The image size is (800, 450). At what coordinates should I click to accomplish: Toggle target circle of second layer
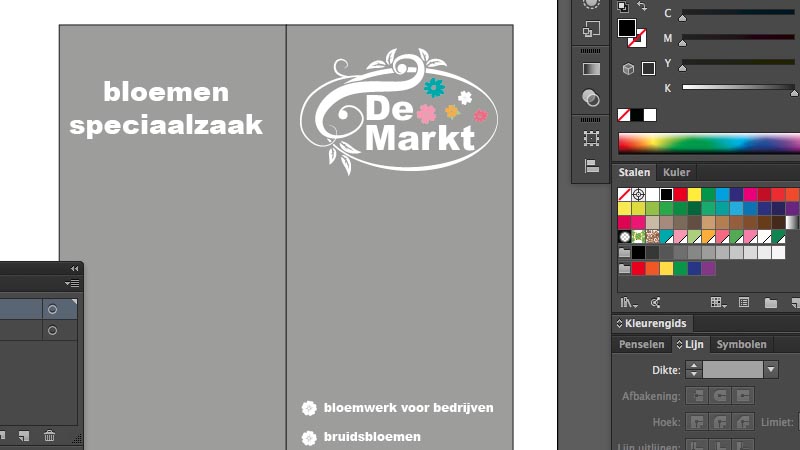[x=52, y=331]
